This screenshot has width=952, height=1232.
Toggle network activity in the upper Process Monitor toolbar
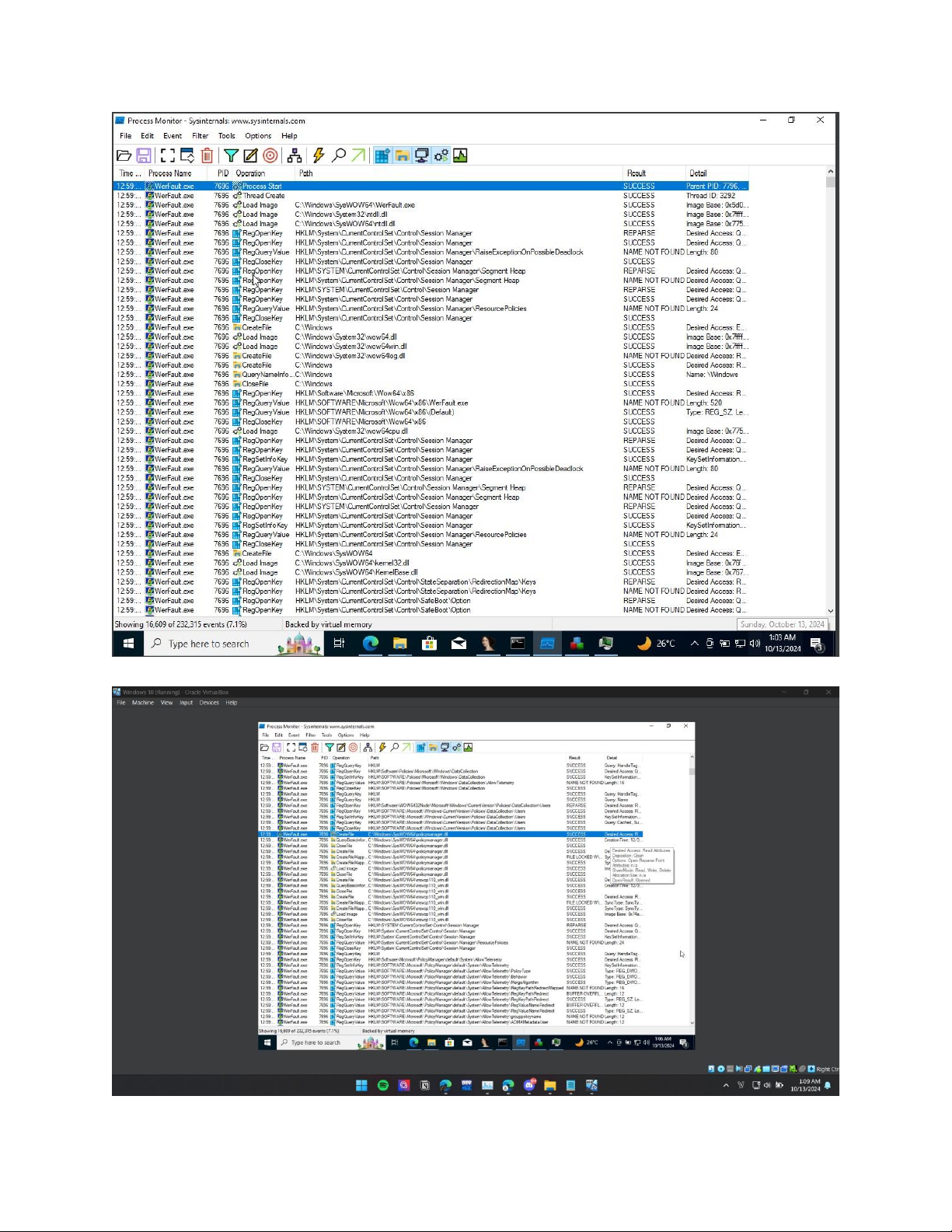pyautogui.click(x=421, y=155)
